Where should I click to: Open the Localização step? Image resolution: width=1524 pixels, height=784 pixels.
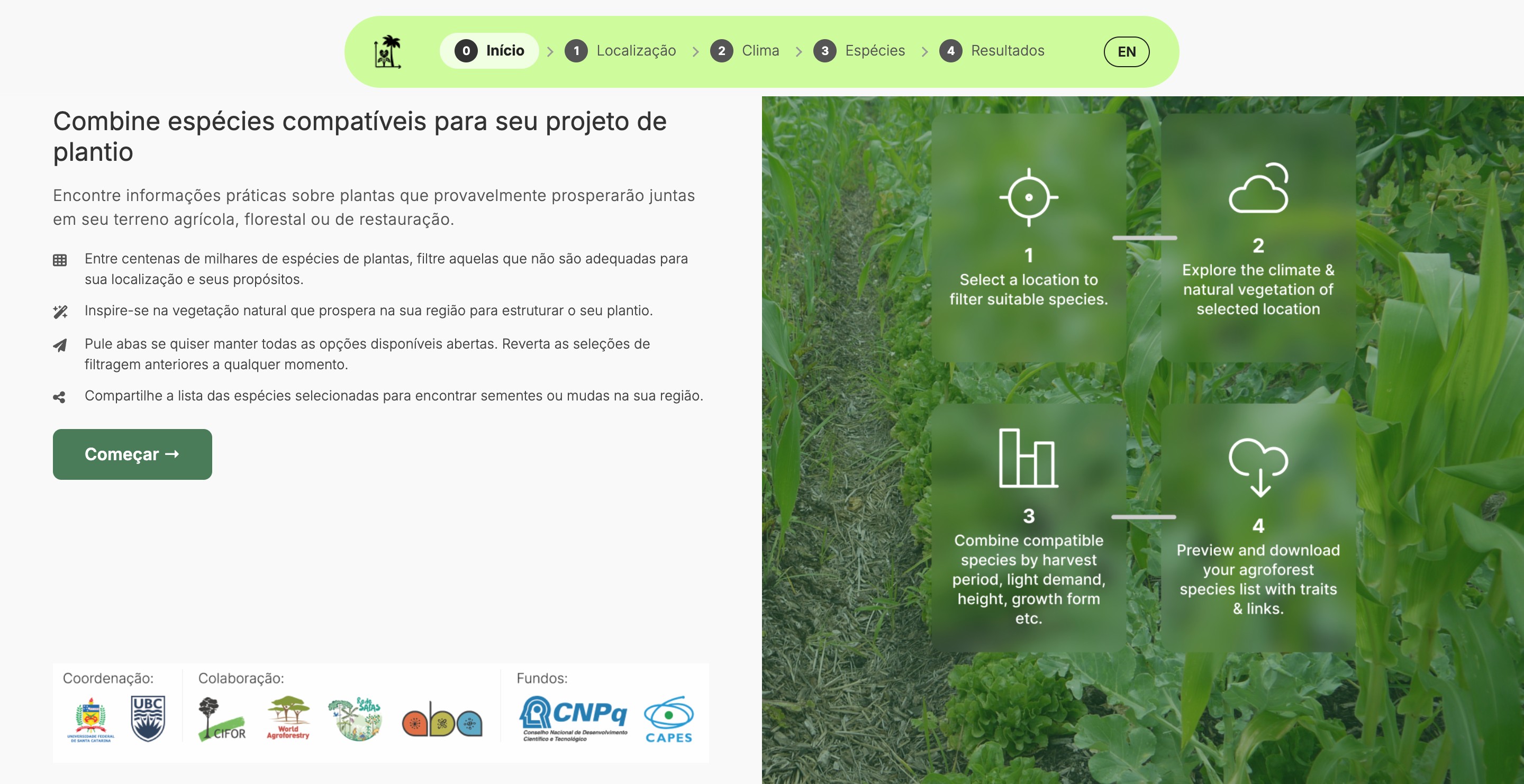point(636,51)
